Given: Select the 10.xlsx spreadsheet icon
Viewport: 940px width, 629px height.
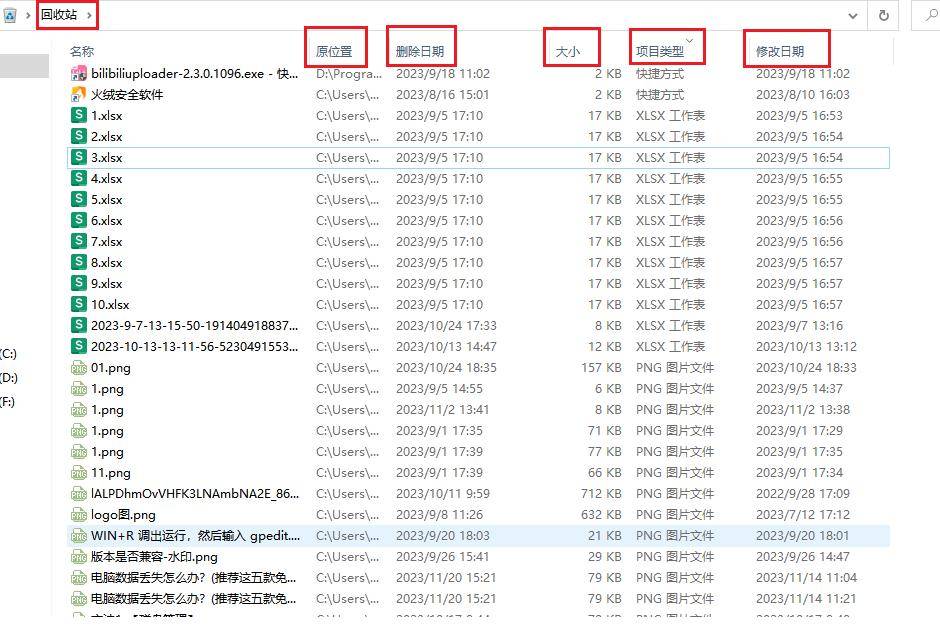Looking at the screenshot, I should [79, 304].
